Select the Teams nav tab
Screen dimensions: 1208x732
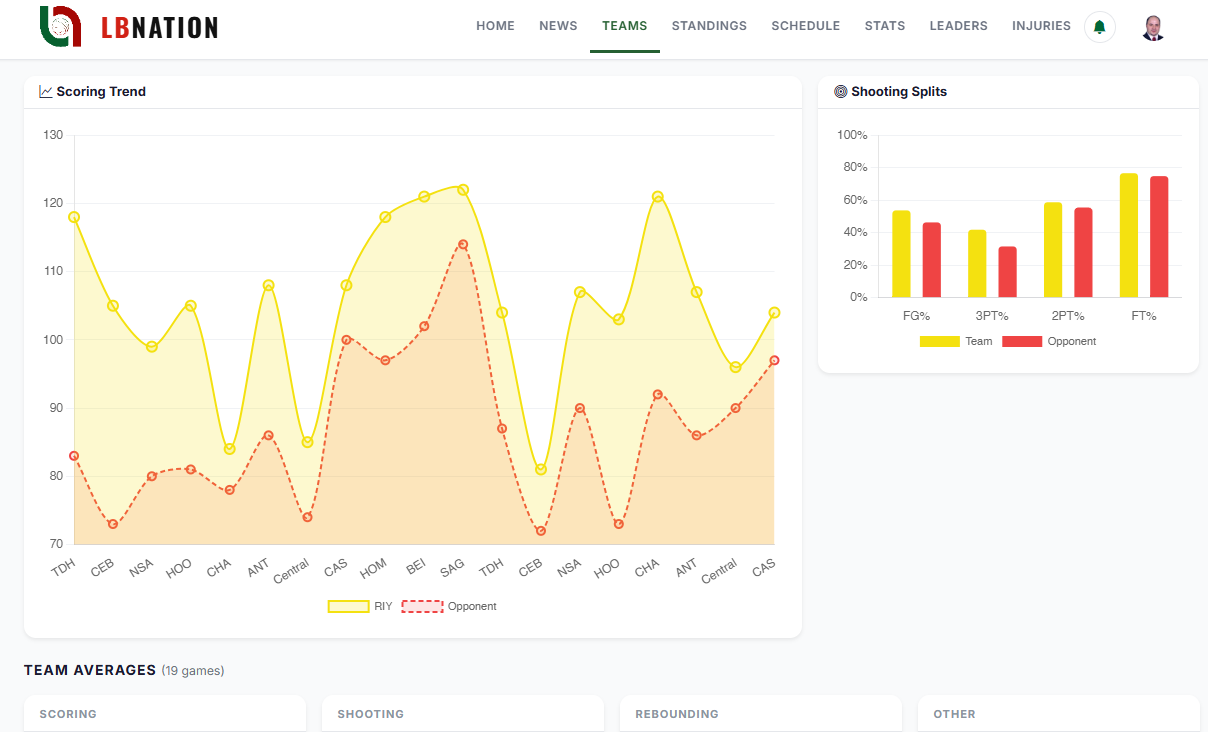click(x=624, y=26)
